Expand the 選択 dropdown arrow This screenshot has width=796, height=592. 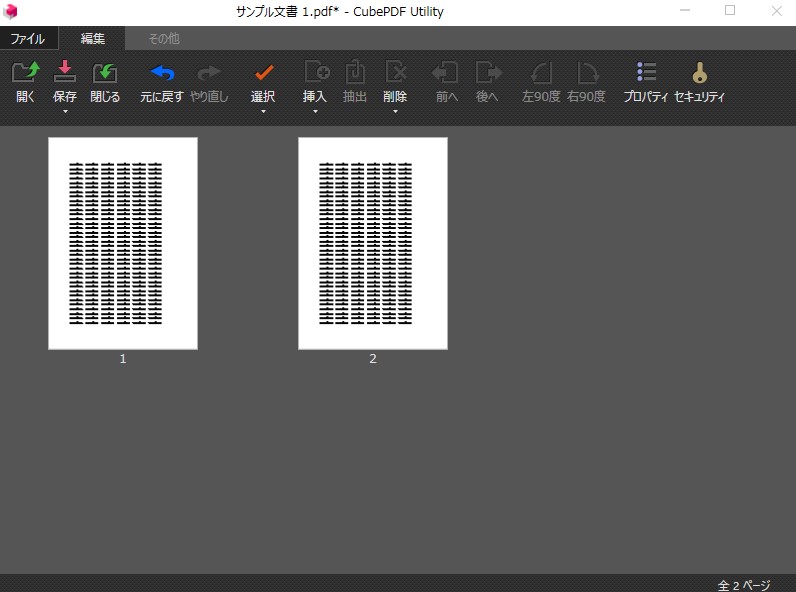pos(263,112)
